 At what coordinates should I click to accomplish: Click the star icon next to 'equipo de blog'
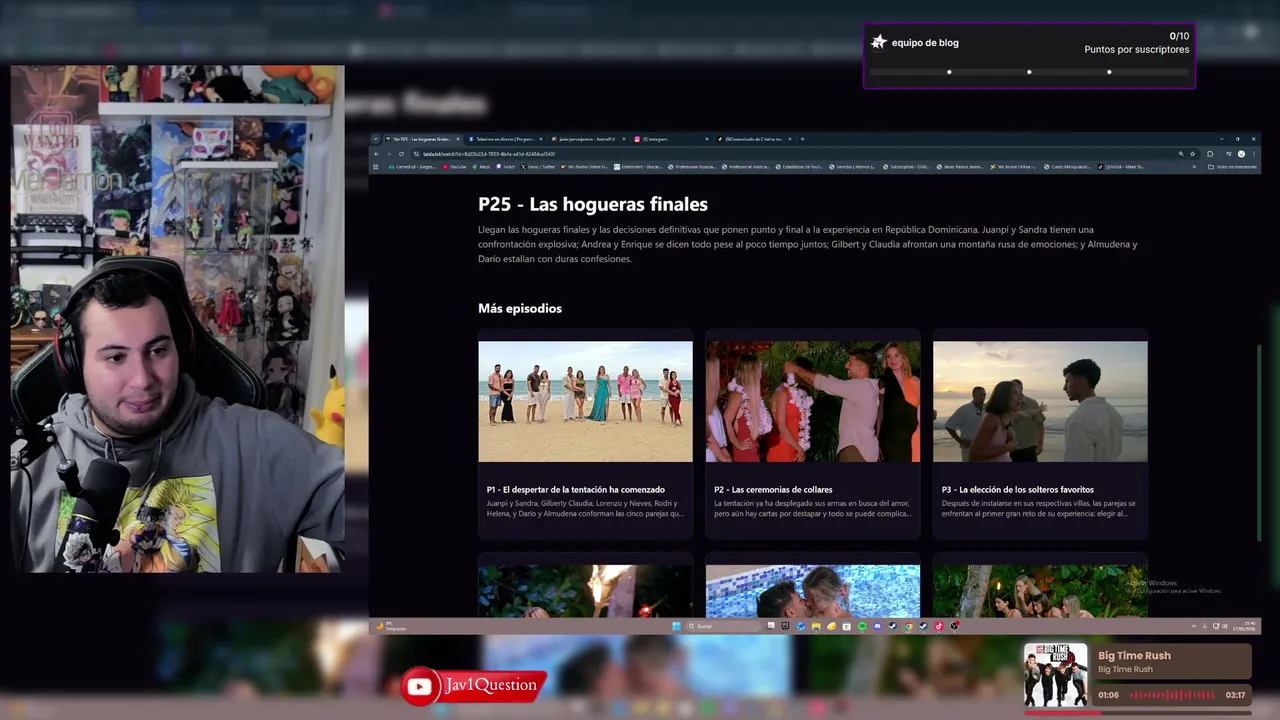(x=879, y=42)
